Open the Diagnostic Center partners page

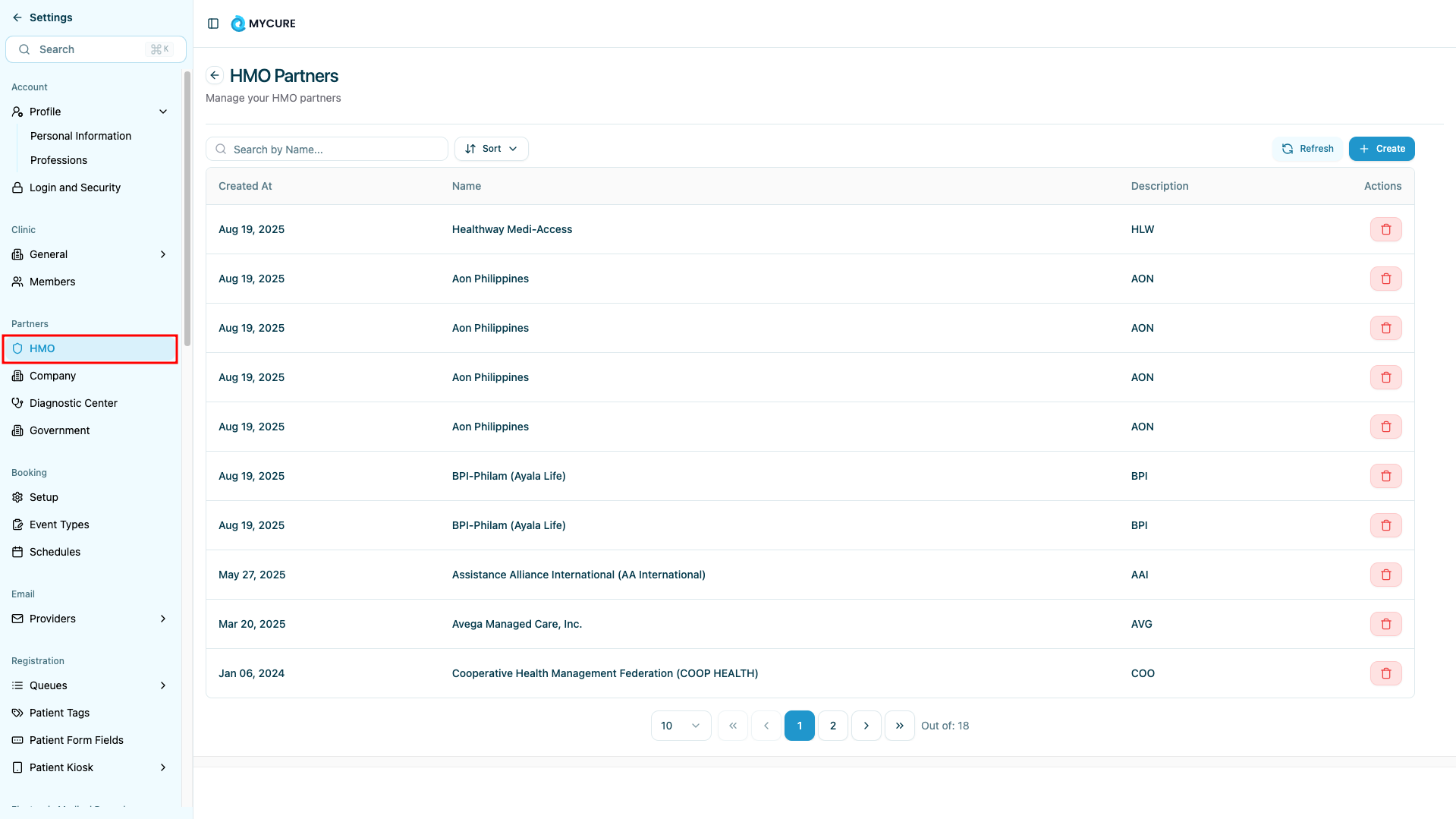point(74,403)
